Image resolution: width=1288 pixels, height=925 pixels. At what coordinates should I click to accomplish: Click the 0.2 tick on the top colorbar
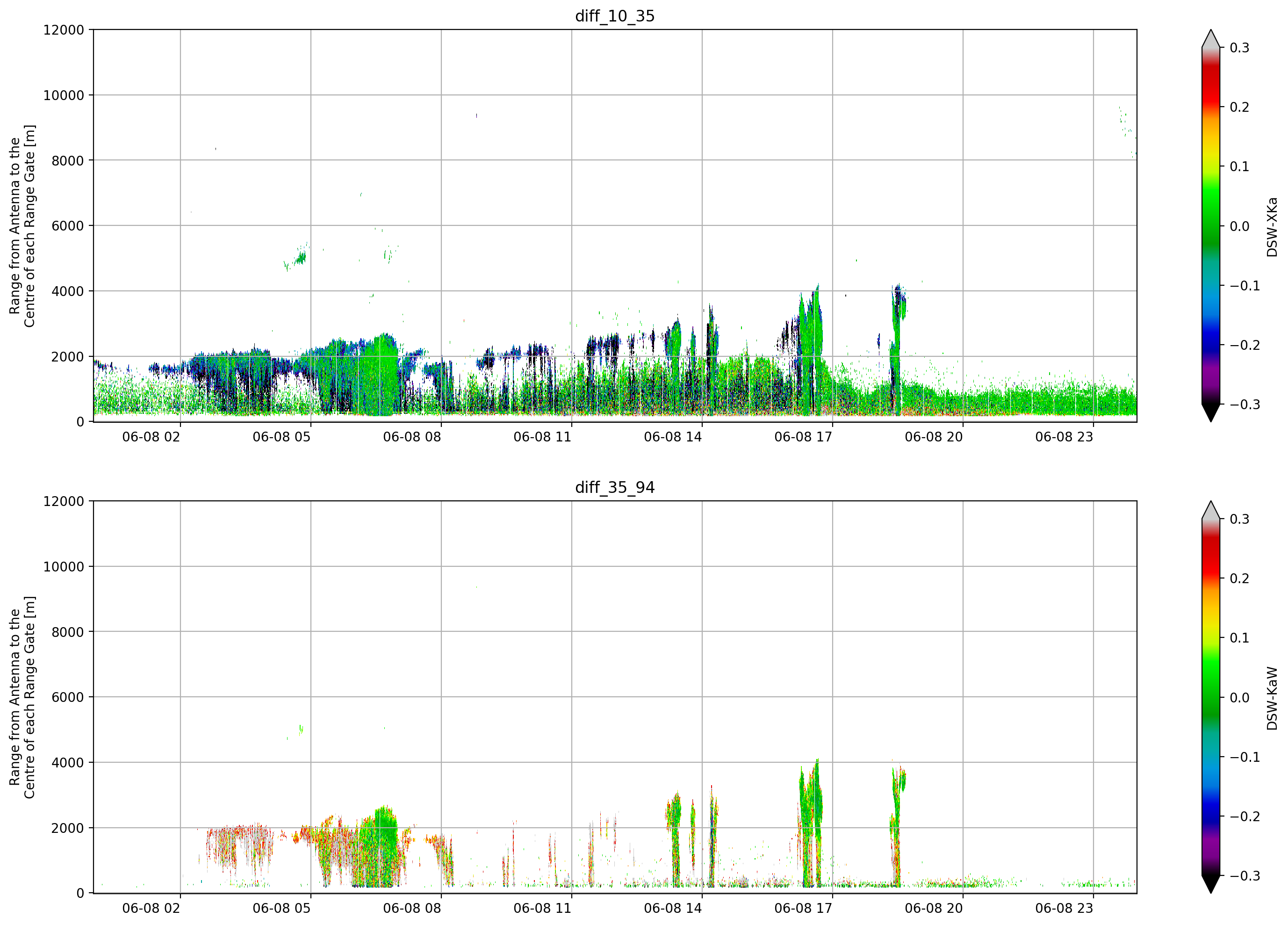point(1239,108)
